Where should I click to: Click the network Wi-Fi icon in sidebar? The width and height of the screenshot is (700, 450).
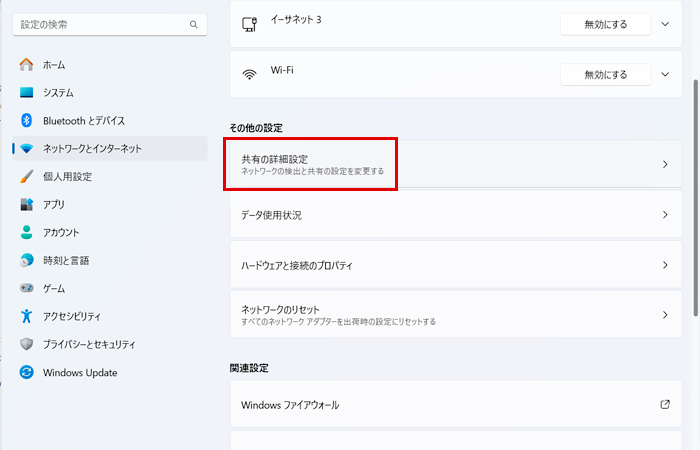pyautogui.click(x=26, y=149)
